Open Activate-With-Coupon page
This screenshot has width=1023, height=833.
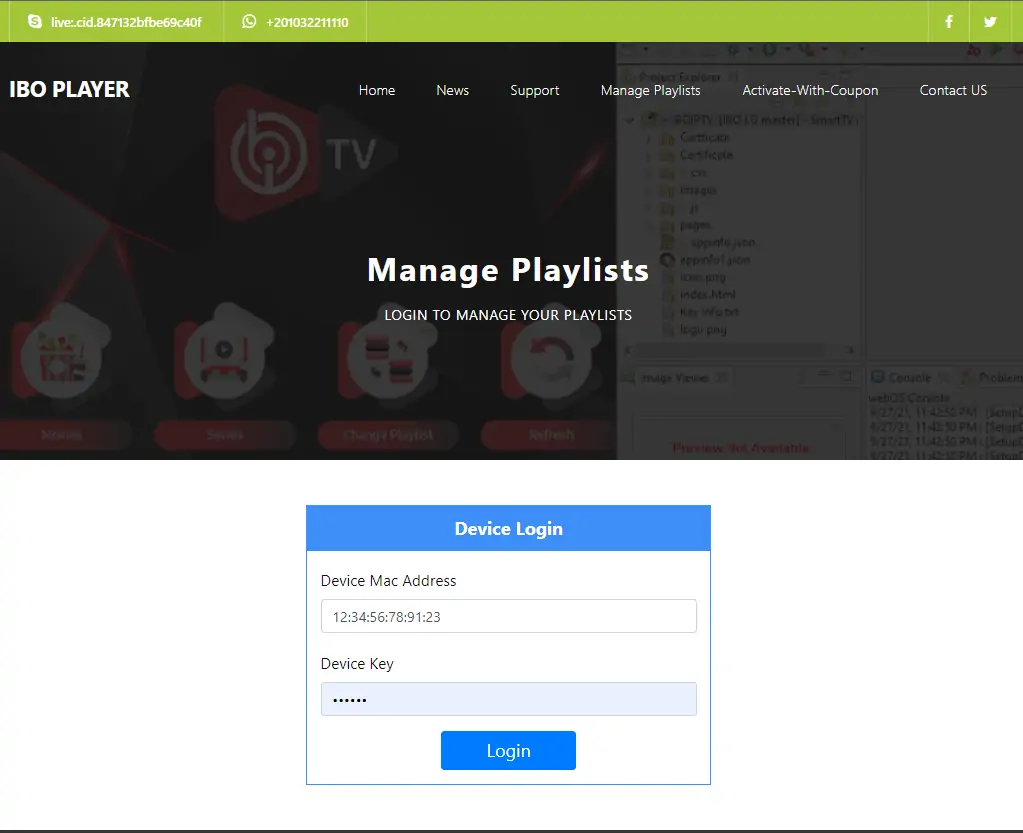pos(810,90)
